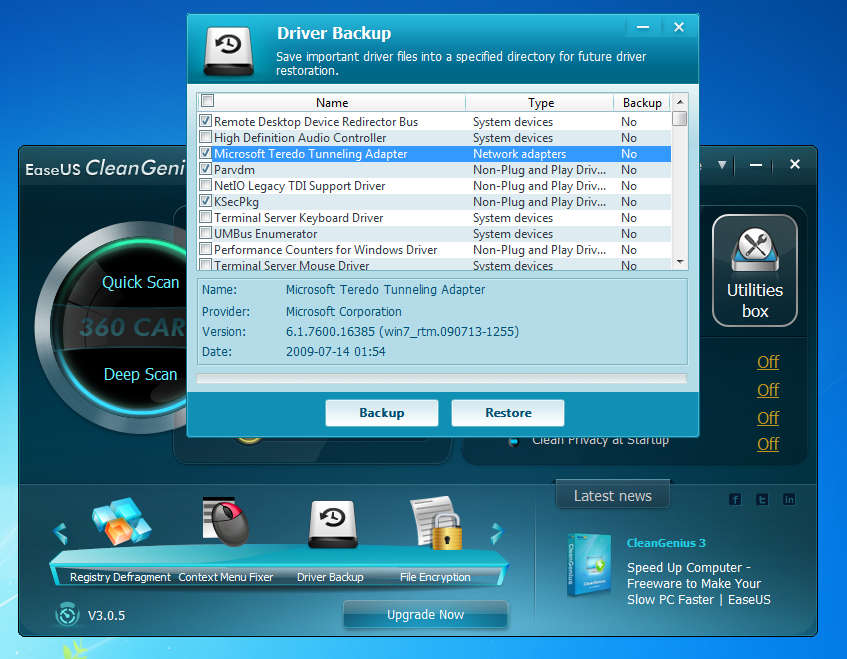Viewport: 847px width, 659px height.
Task: Check Performance Counters for Windows Driver
Action: click(x=205, y=249)
